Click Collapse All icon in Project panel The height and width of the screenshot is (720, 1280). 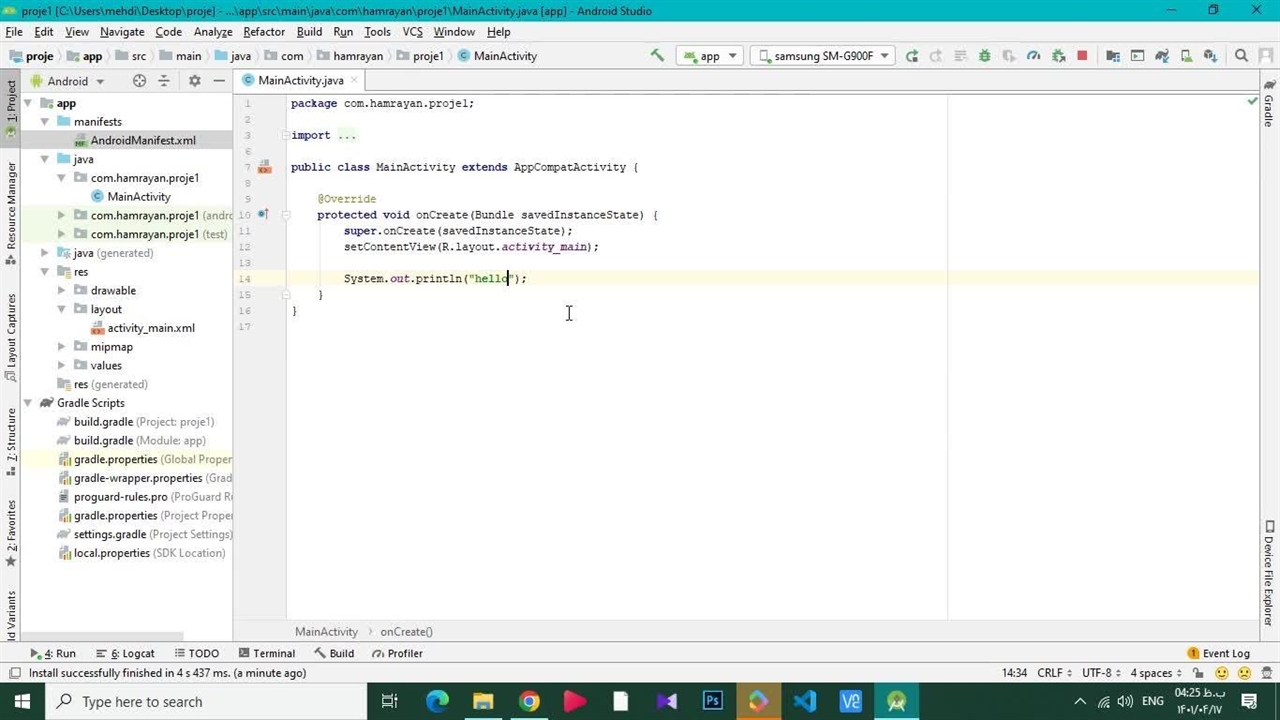pyautogui.click(x=164, y=81)
